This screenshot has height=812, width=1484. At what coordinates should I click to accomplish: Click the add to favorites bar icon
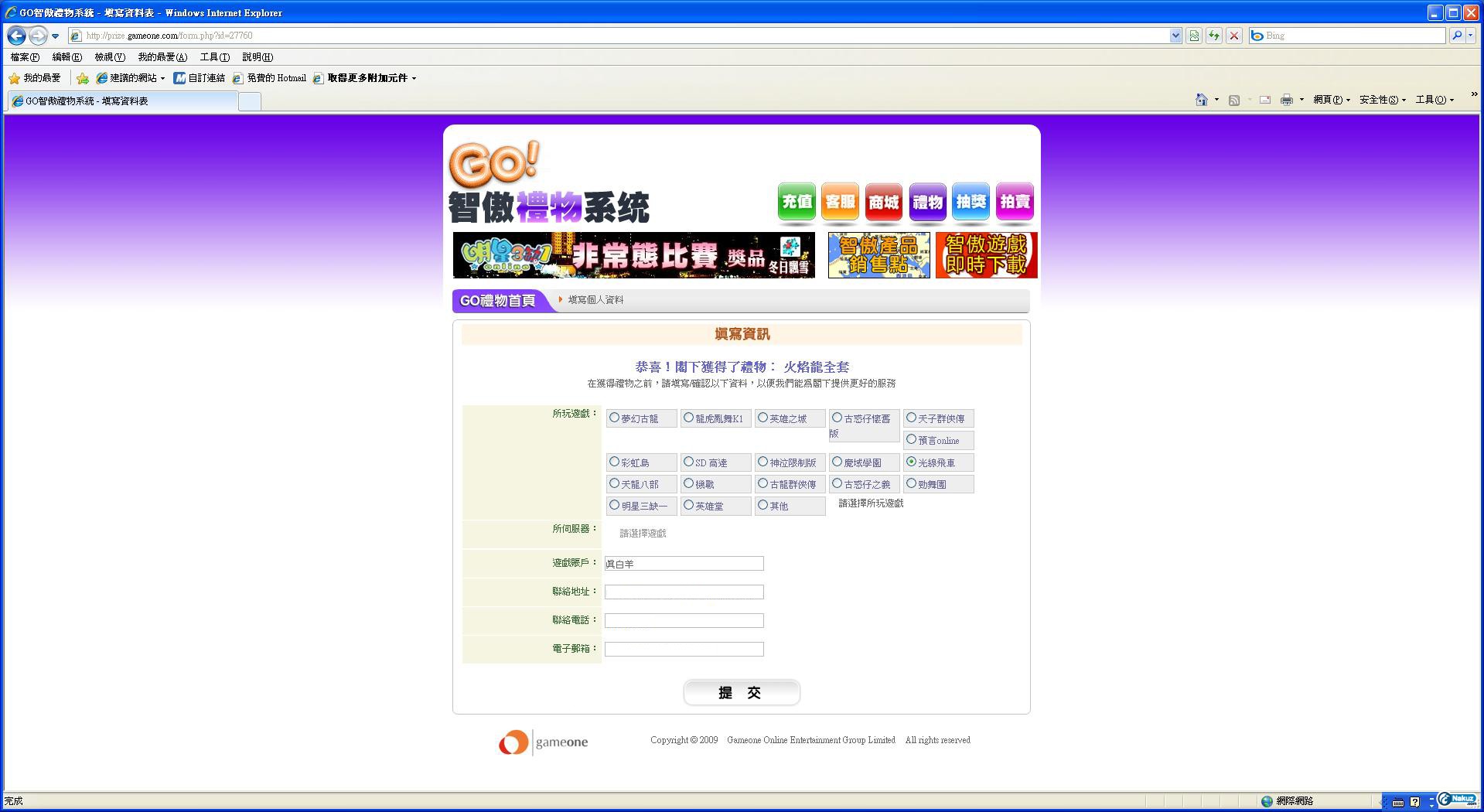coord(83,78)
